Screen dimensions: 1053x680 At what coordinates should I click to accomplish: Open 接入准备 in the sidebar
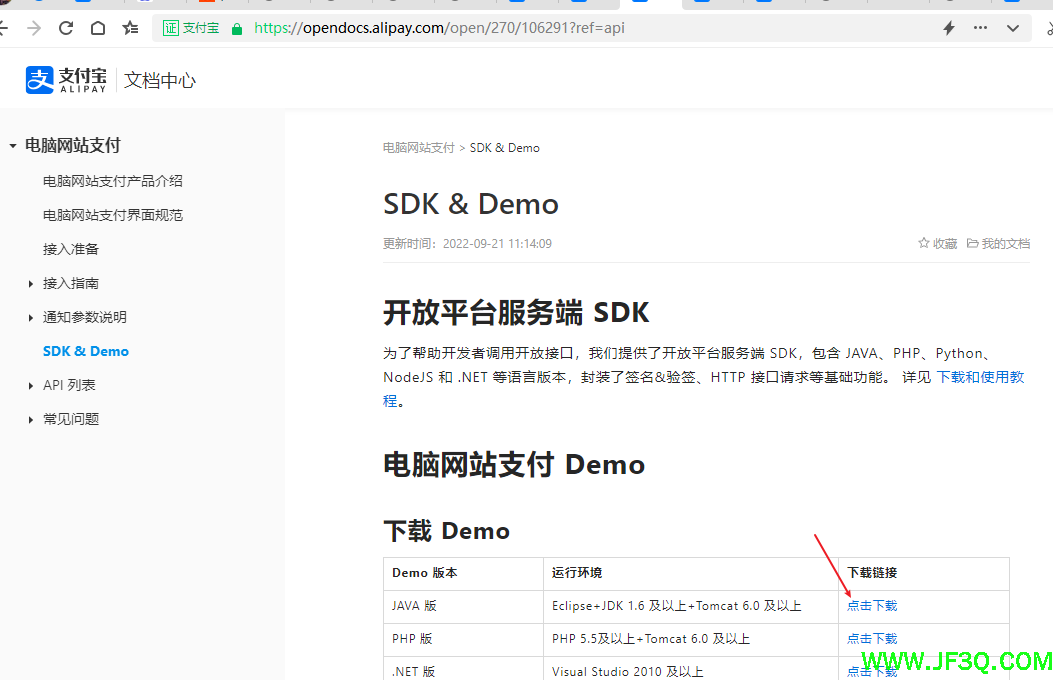pos(71,249)
